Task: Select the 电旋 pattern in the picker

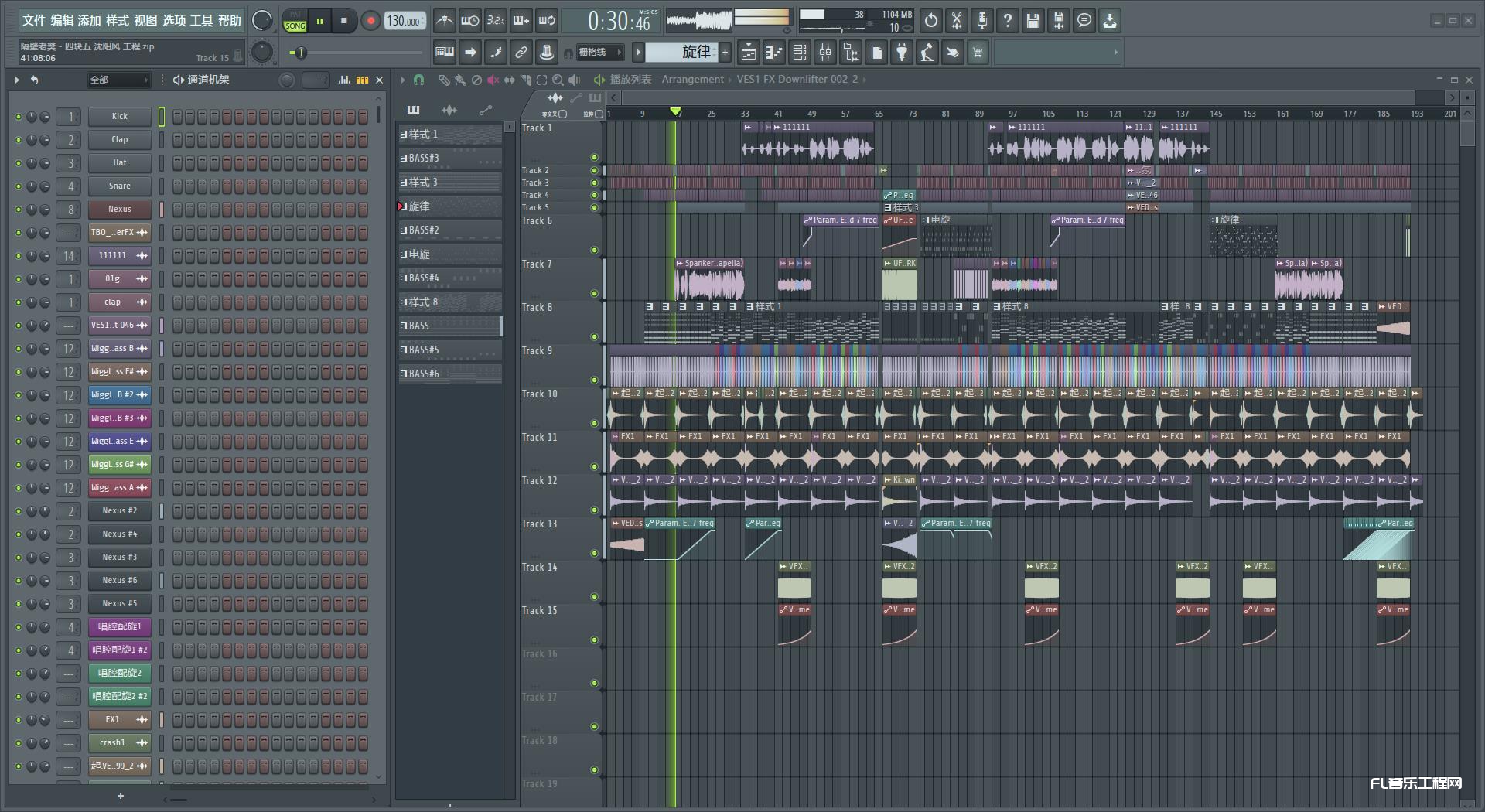Action: click(x=450, y=254)
